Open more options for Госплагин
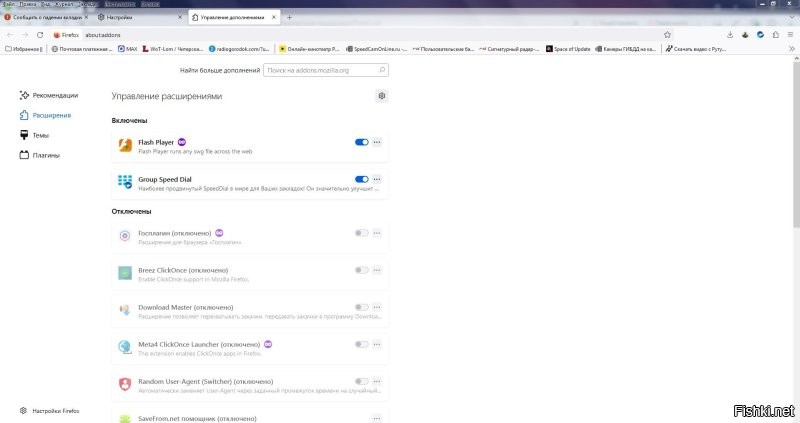The height and width of the screenshot is (423, 800). [377, 233]
